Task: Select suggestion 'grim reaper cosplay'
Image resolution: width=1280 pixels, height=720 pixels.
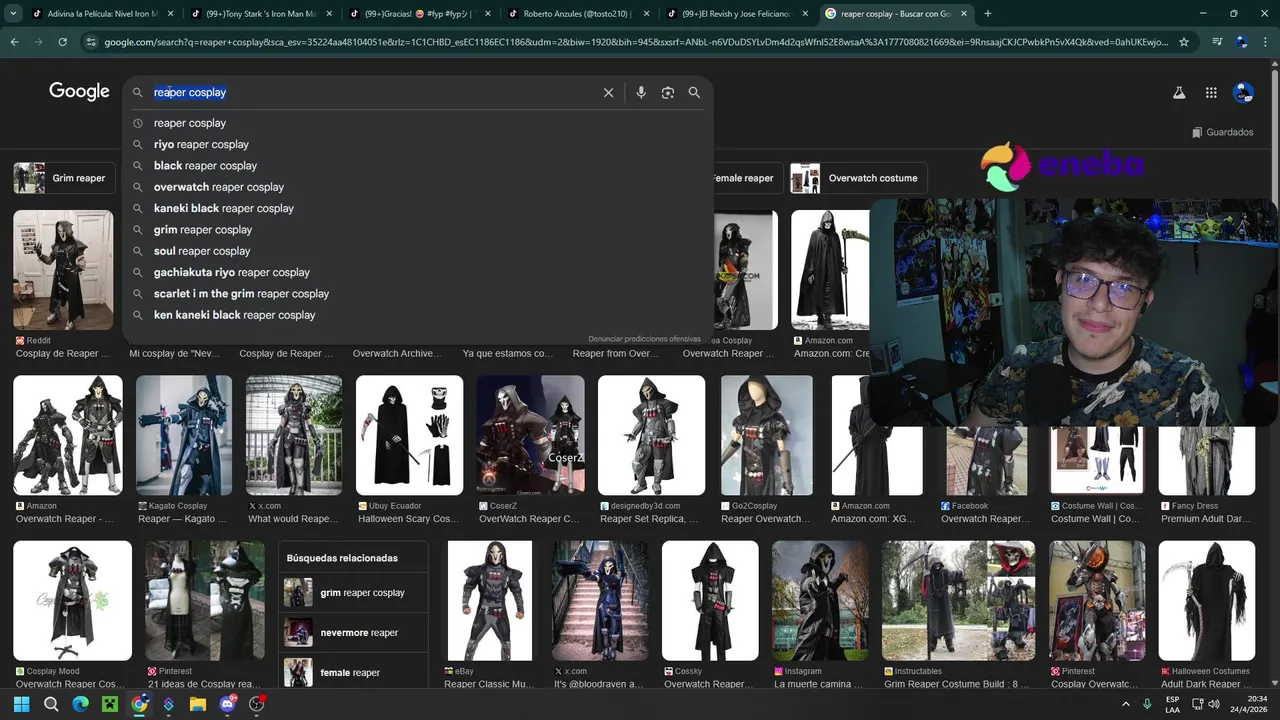Action: [417, 230]
